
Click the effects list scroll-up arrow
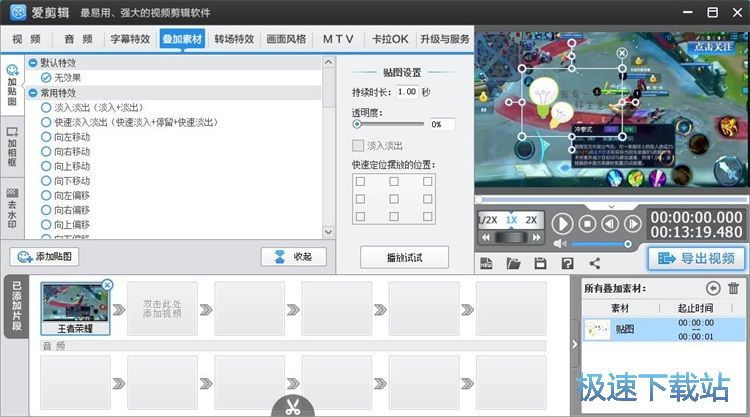(x=328, y=62)
